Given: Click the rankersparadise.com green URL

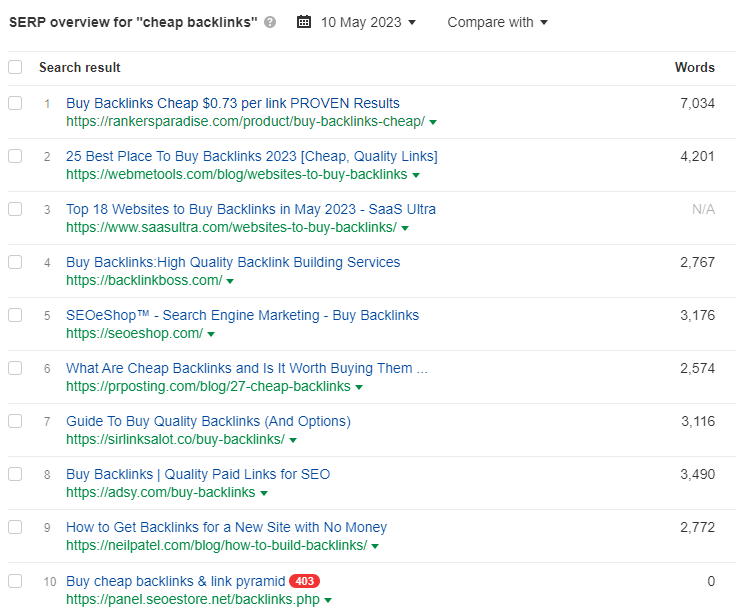Looking at the screenshot, I should coord(245,121).
